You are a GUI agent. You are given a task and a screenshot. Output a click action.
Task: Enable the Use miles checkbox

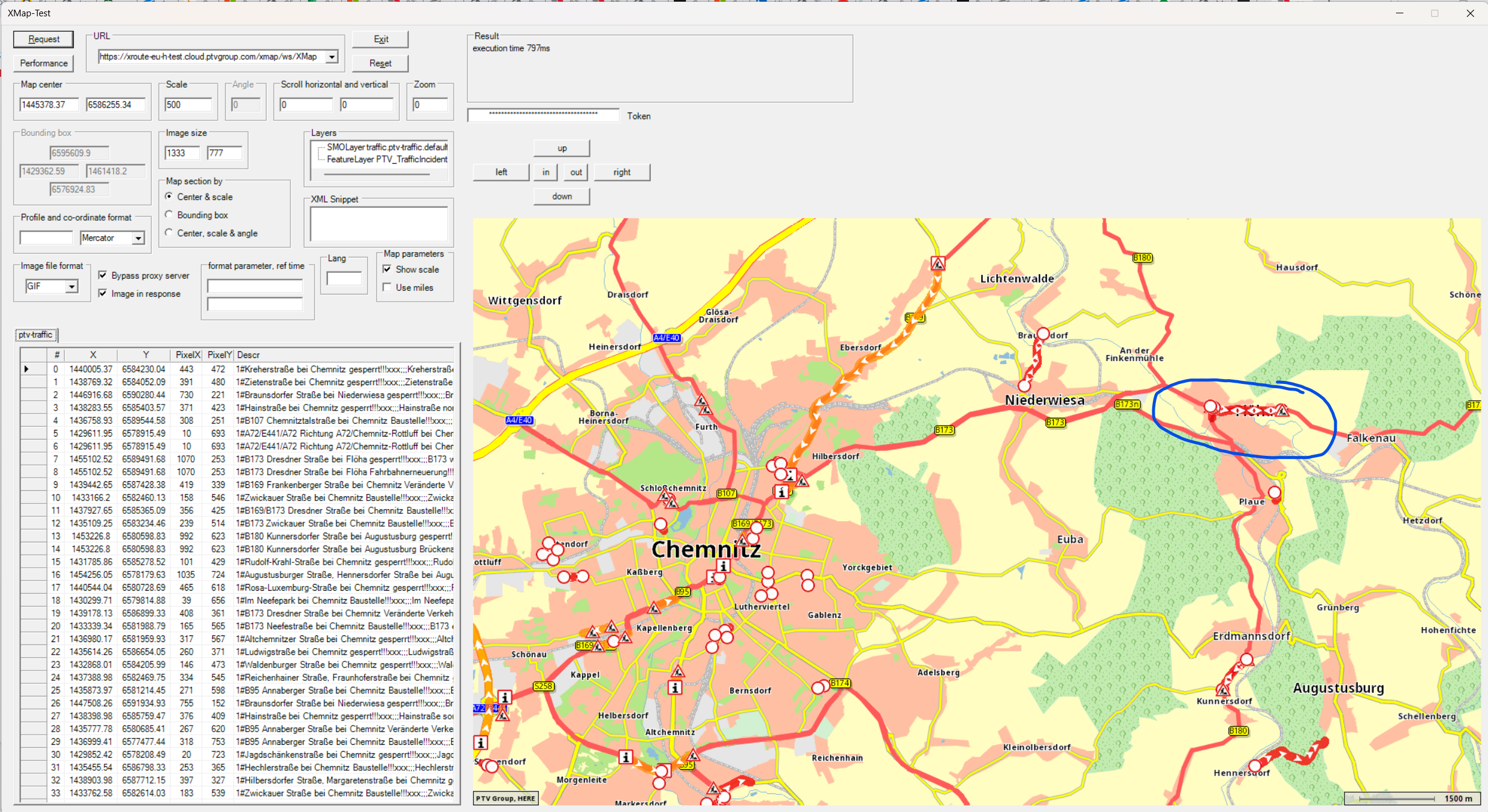coord(387,287)
